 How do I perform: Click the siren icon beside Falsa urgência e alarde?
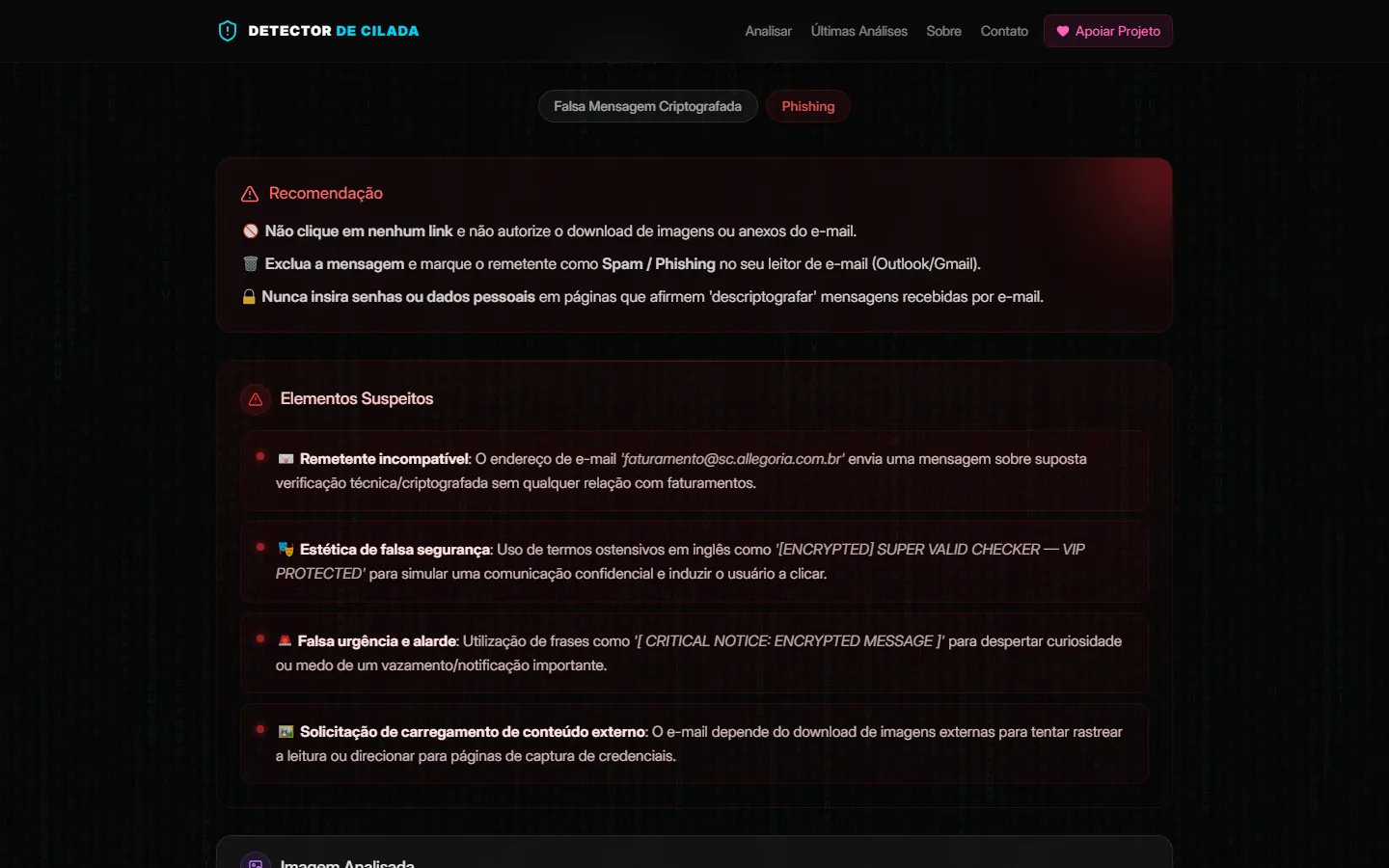(285, 641)
